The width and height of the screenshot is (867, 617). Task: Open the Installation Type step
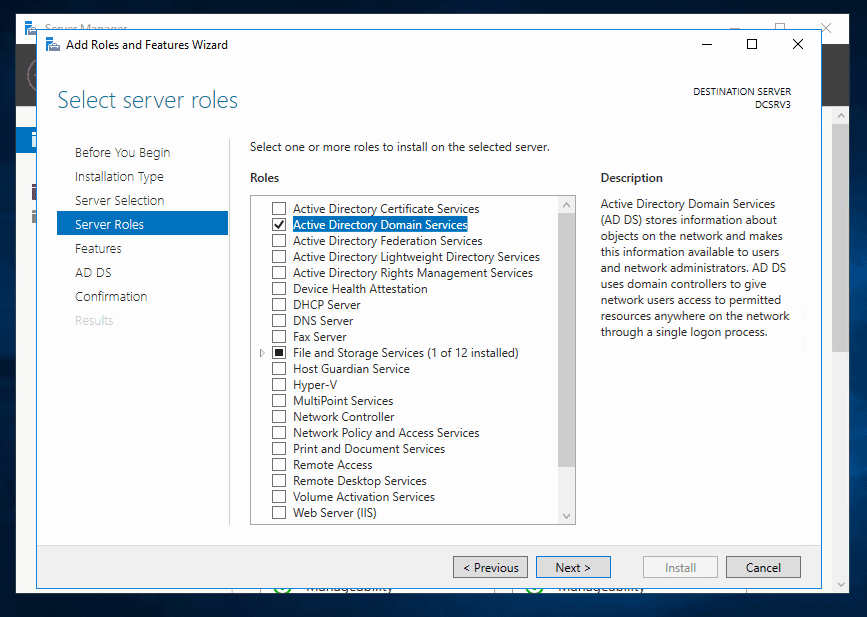119,176
